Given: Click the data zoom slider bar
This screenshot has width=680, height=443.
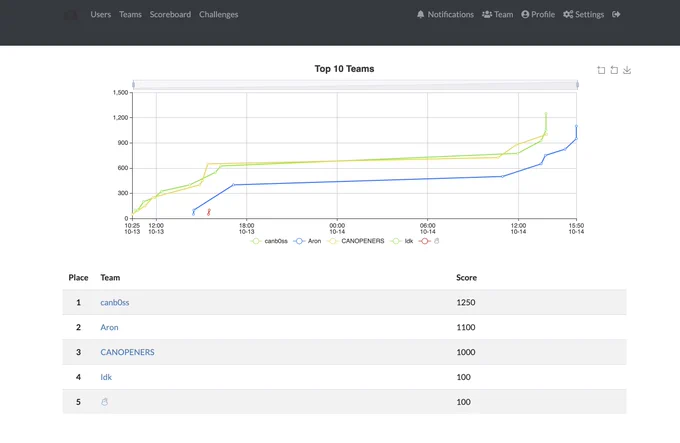Looking at the screenshot, I should [355, 85].
